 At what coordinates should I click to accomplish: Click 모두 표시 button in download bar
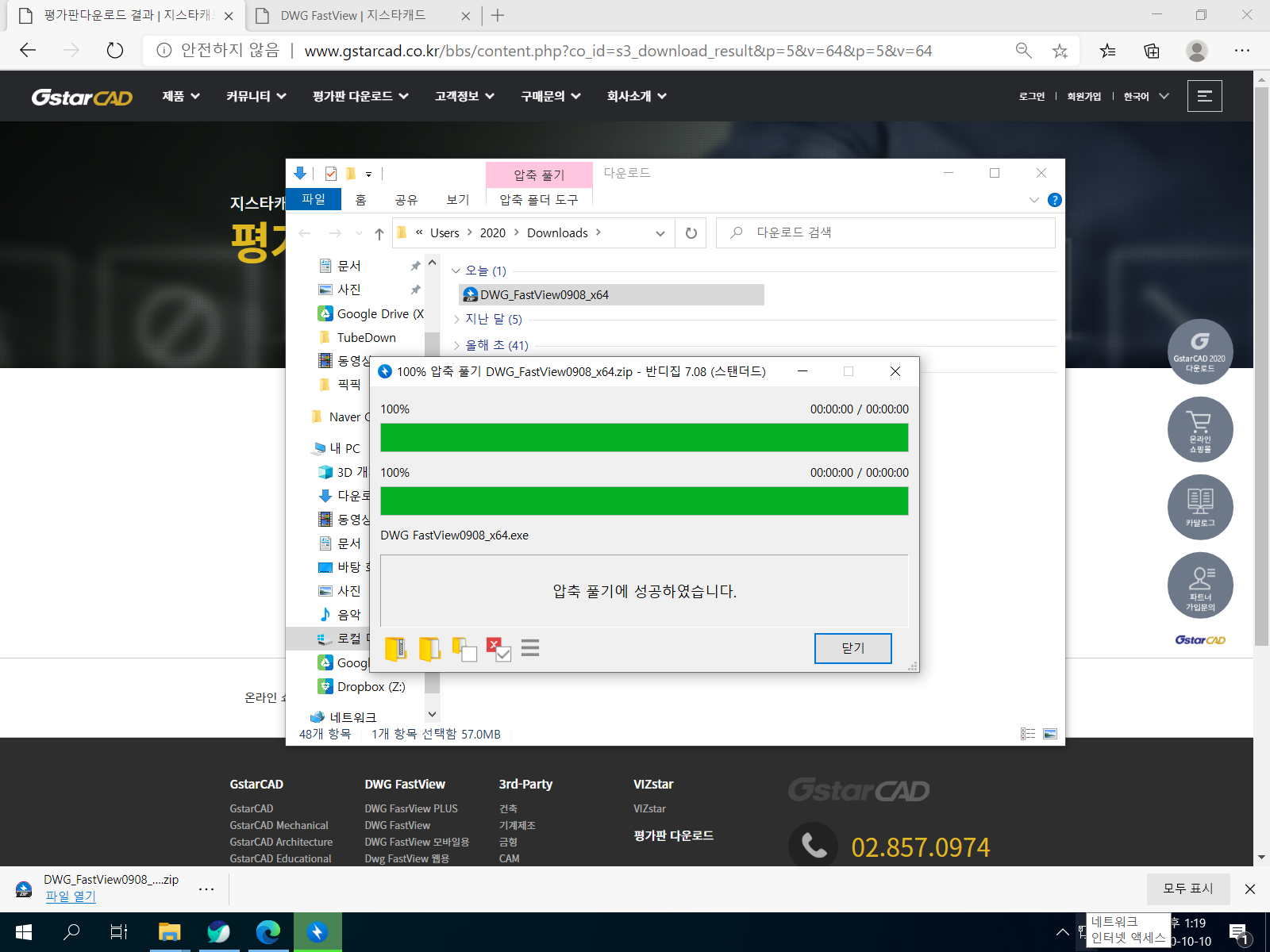[x=1188, y=889]
